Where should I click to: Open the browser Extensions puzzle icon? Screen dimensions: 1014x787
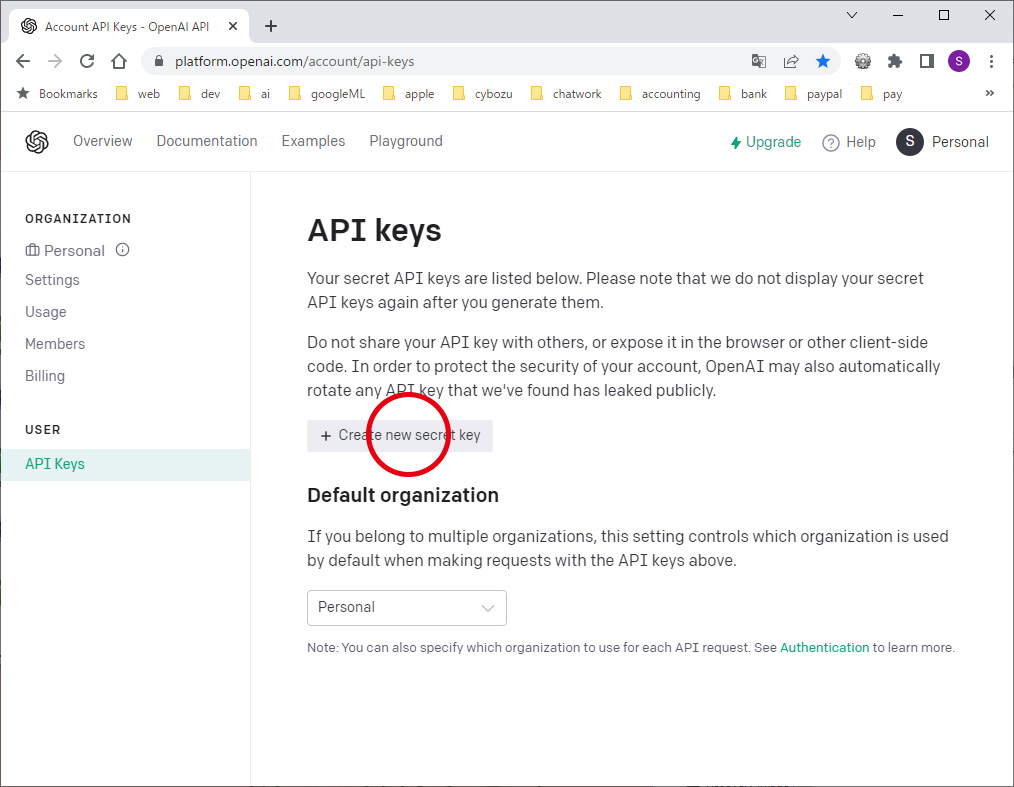pyautogui.click(x=895, y=61)
